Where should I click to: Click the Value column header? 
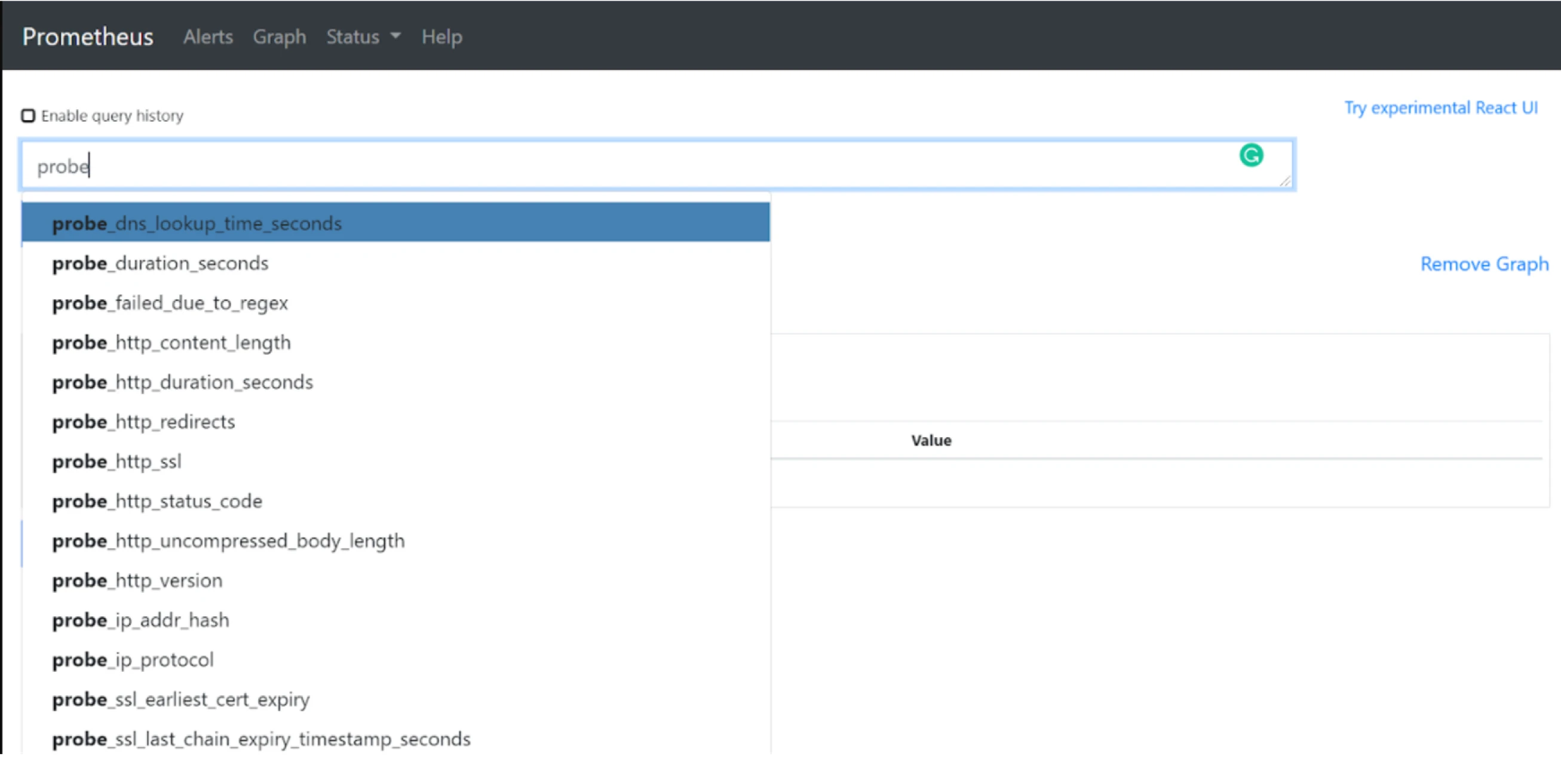tap(931, 441)
